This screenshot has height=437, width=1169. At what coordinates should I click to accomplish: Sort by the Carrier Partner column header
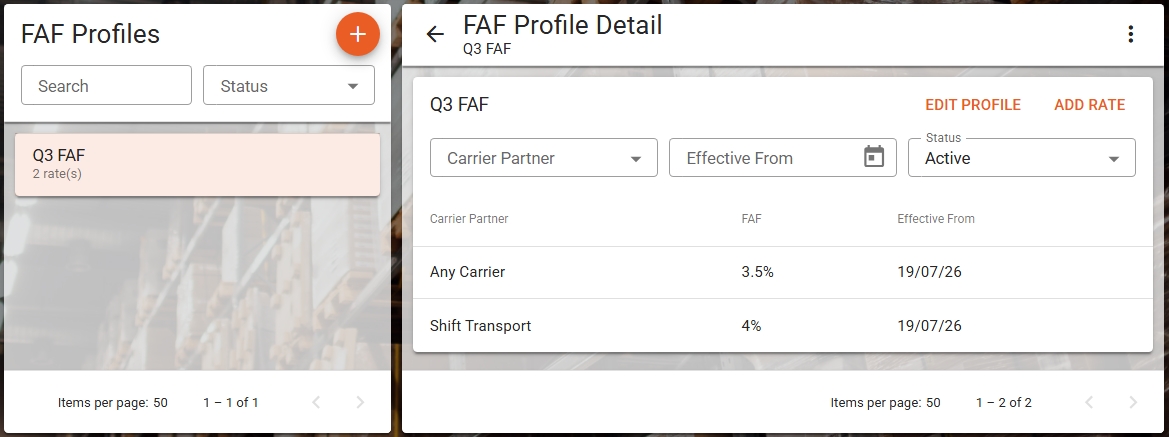[469, 219]
